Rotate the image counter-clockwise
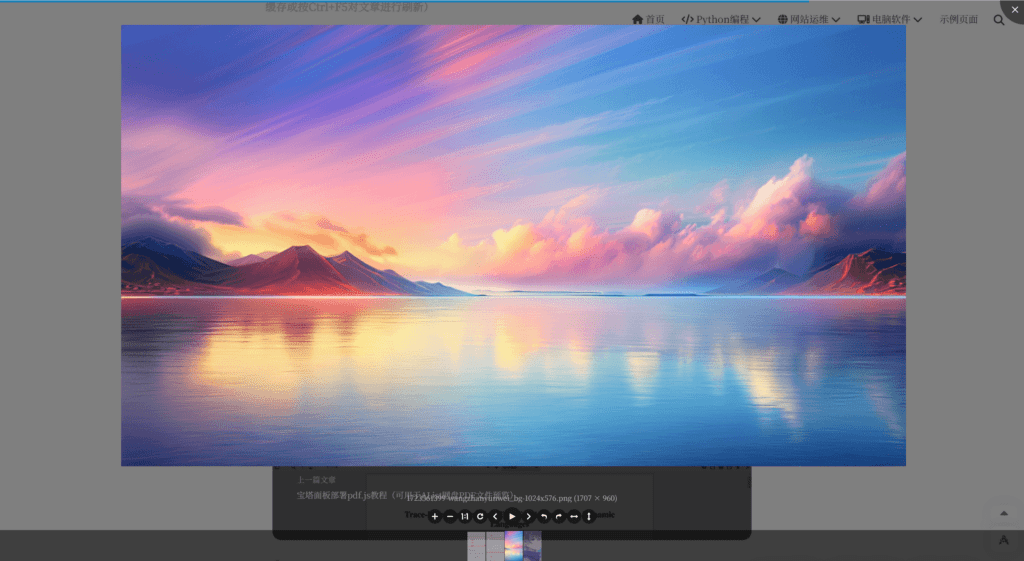The width and height of the screenshot is (1024, 561). (x=544, y=516)
